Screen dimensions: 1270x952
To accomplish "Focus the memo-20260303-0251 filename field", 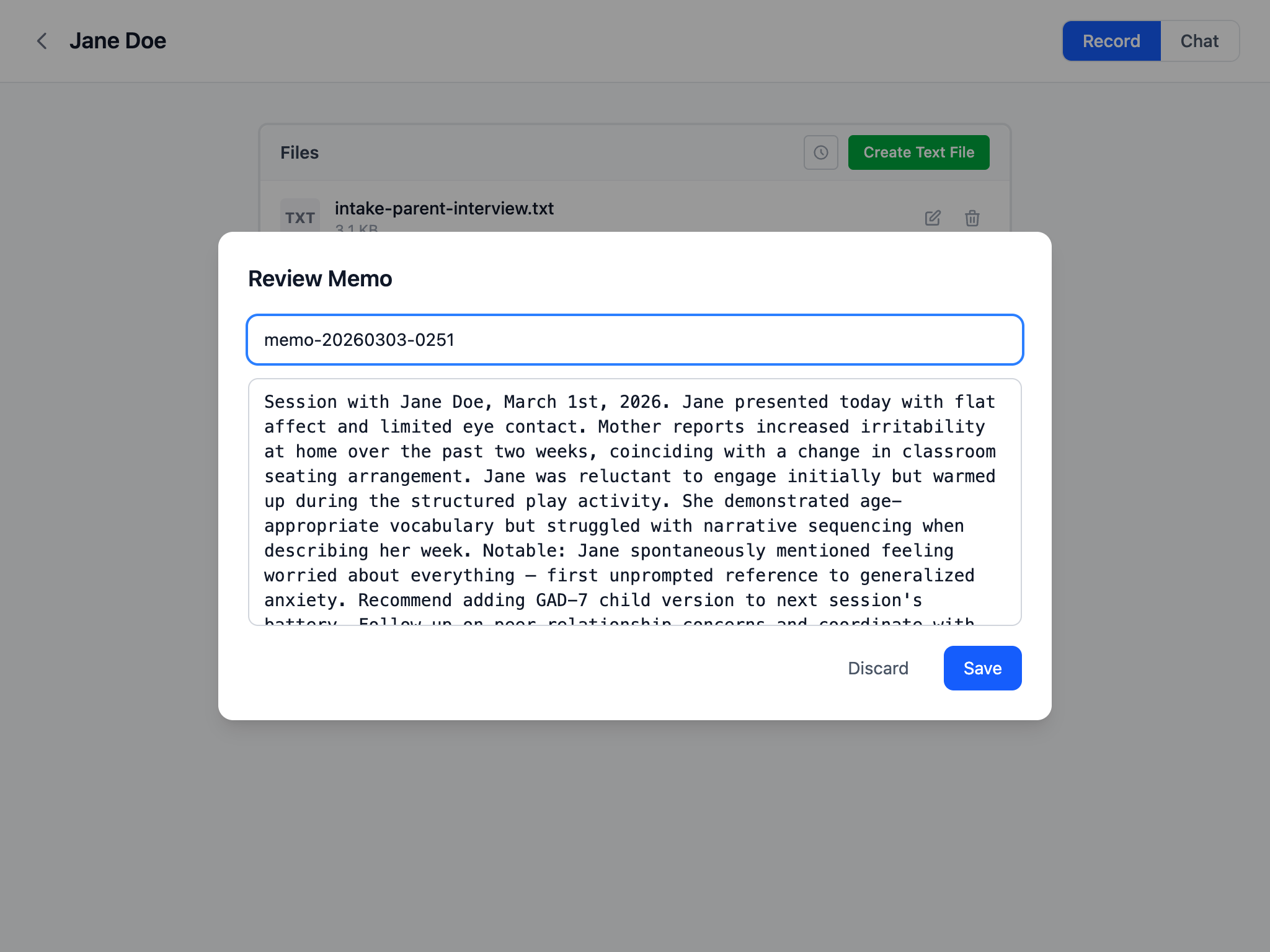I will pos(635,340).
